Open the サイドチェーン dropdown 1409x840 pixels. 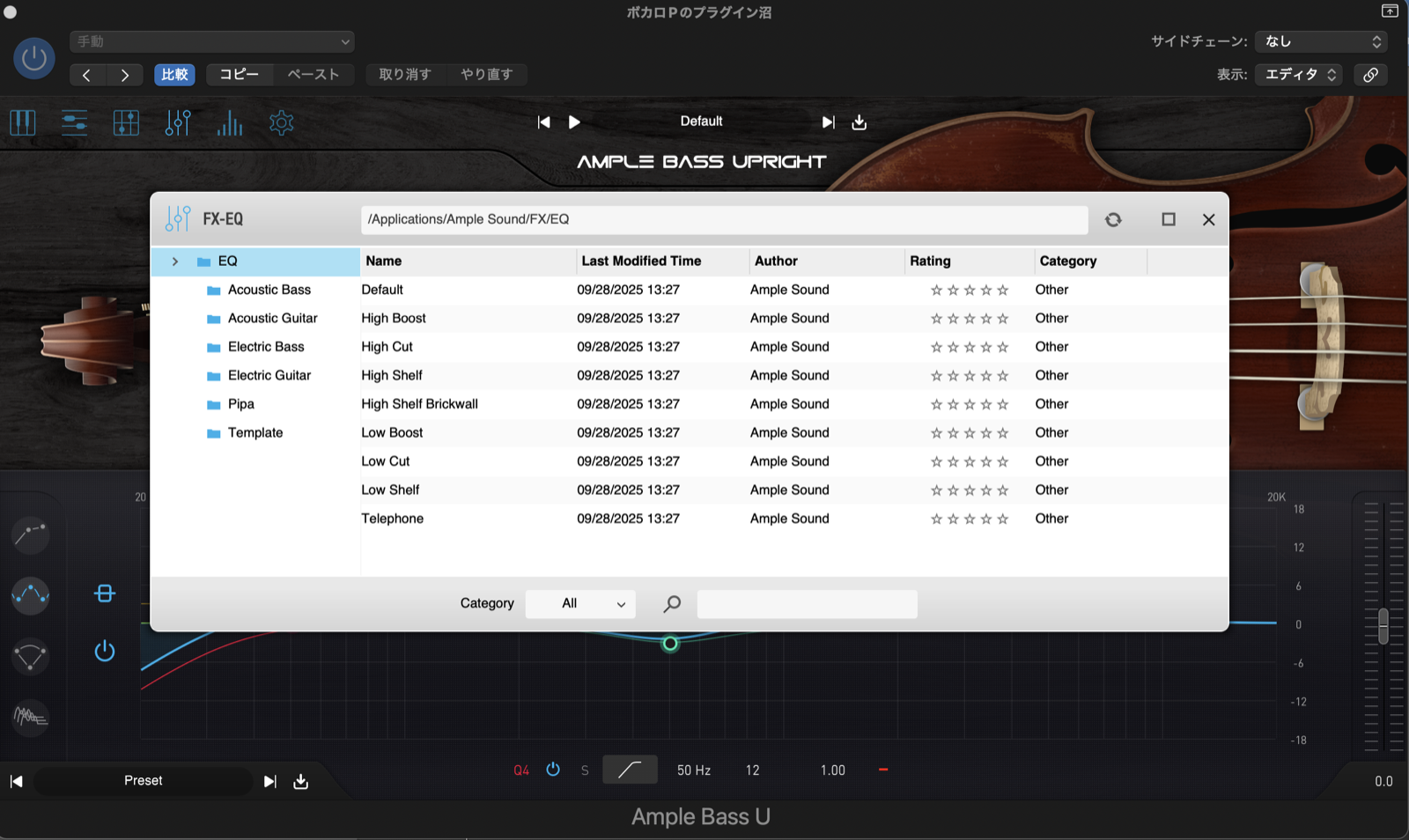pos(1321,41)
